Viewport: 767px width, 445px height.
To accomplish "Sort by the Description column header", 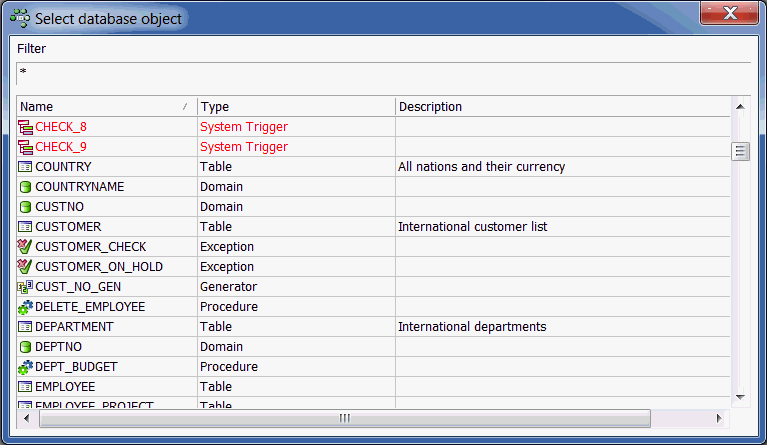I will [563, 107].
